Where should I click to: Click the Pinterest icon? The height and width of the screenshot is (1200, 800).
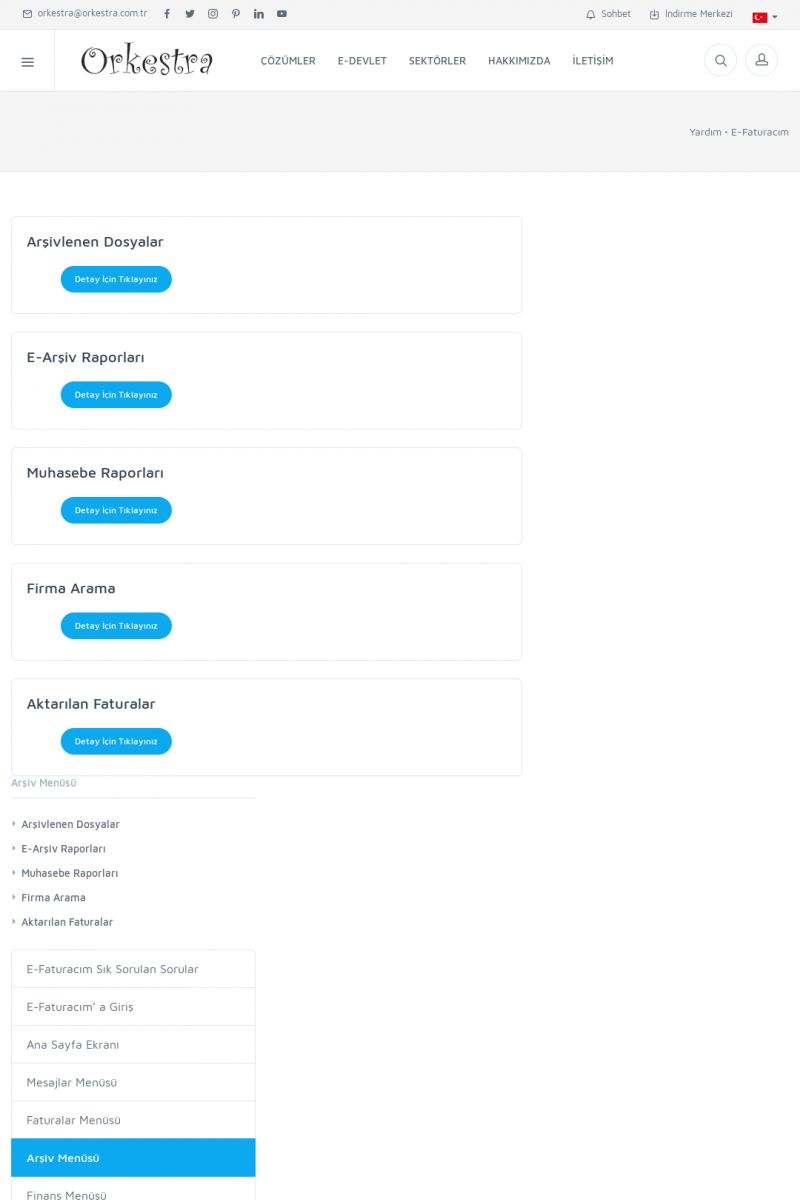click(236, 14)
